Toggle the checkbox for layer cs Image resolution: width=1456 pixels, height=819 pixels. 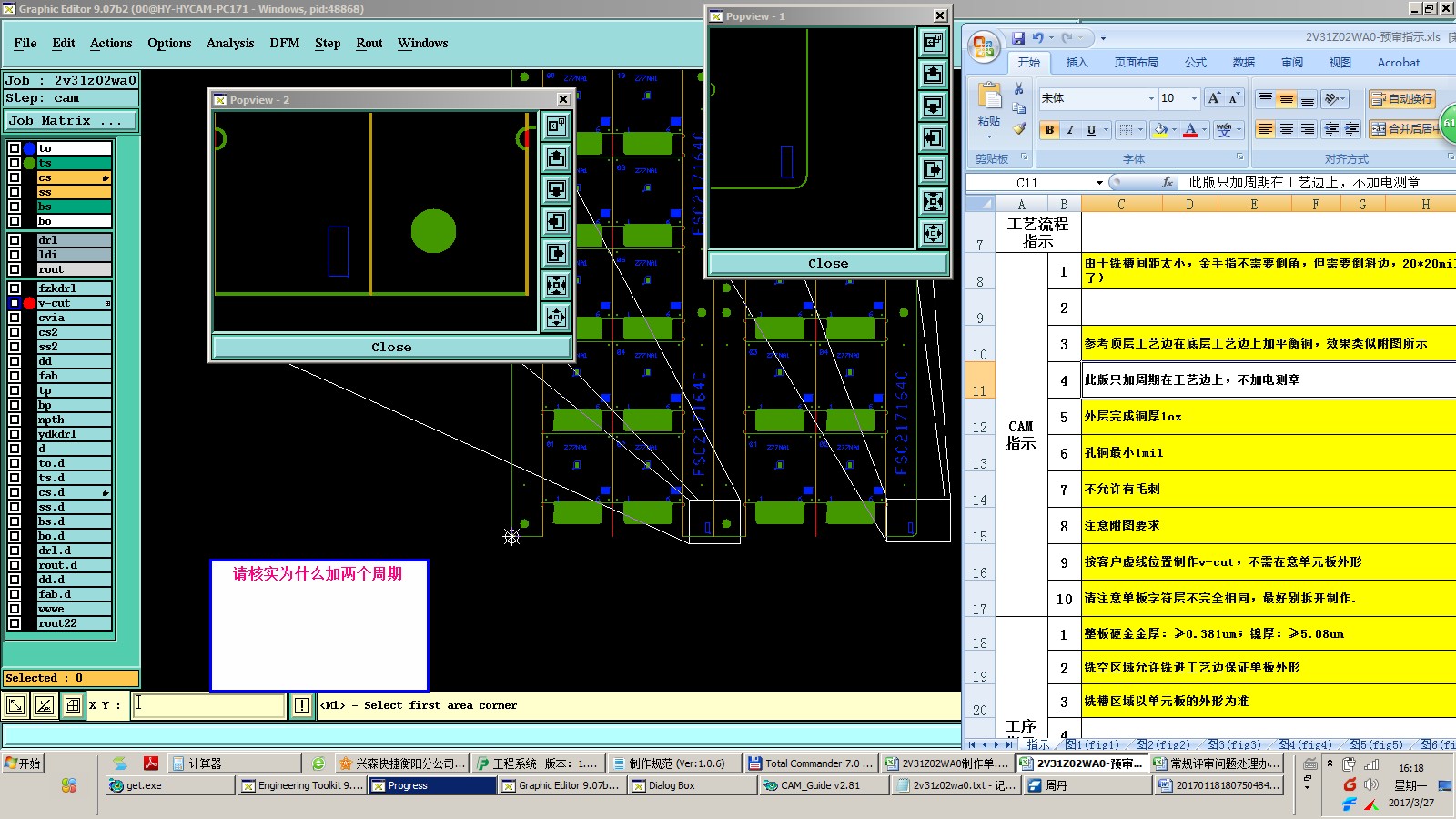[x=15, y=177]
